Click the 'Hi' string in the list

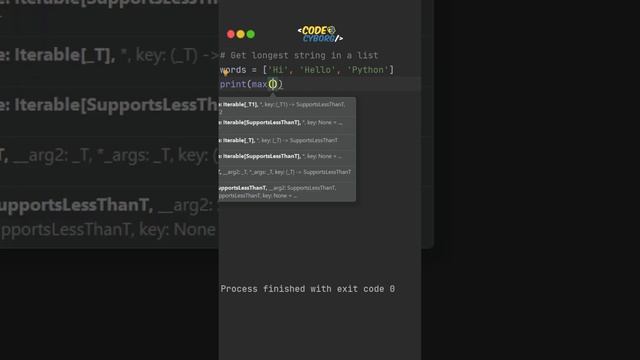(x=278, y=70)
